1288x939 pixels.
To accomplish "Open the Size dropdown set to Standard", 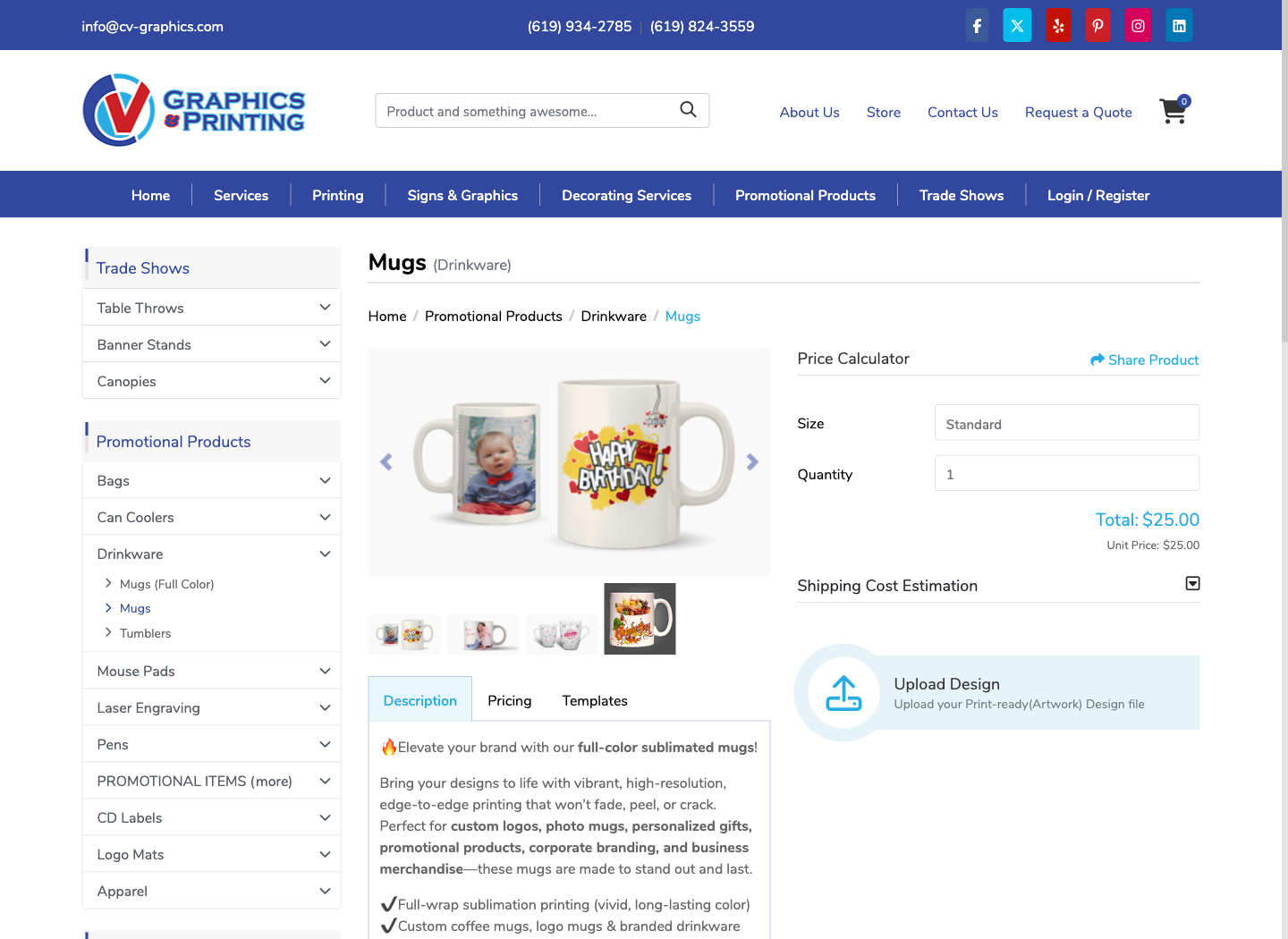I will (1067, 423).
